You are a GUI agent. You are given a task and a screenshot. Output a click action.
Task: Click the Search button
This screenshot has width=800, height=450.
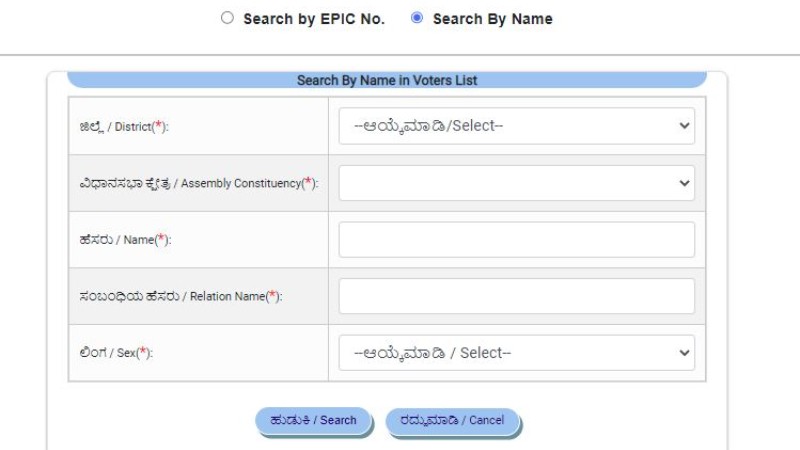(313, 421)
